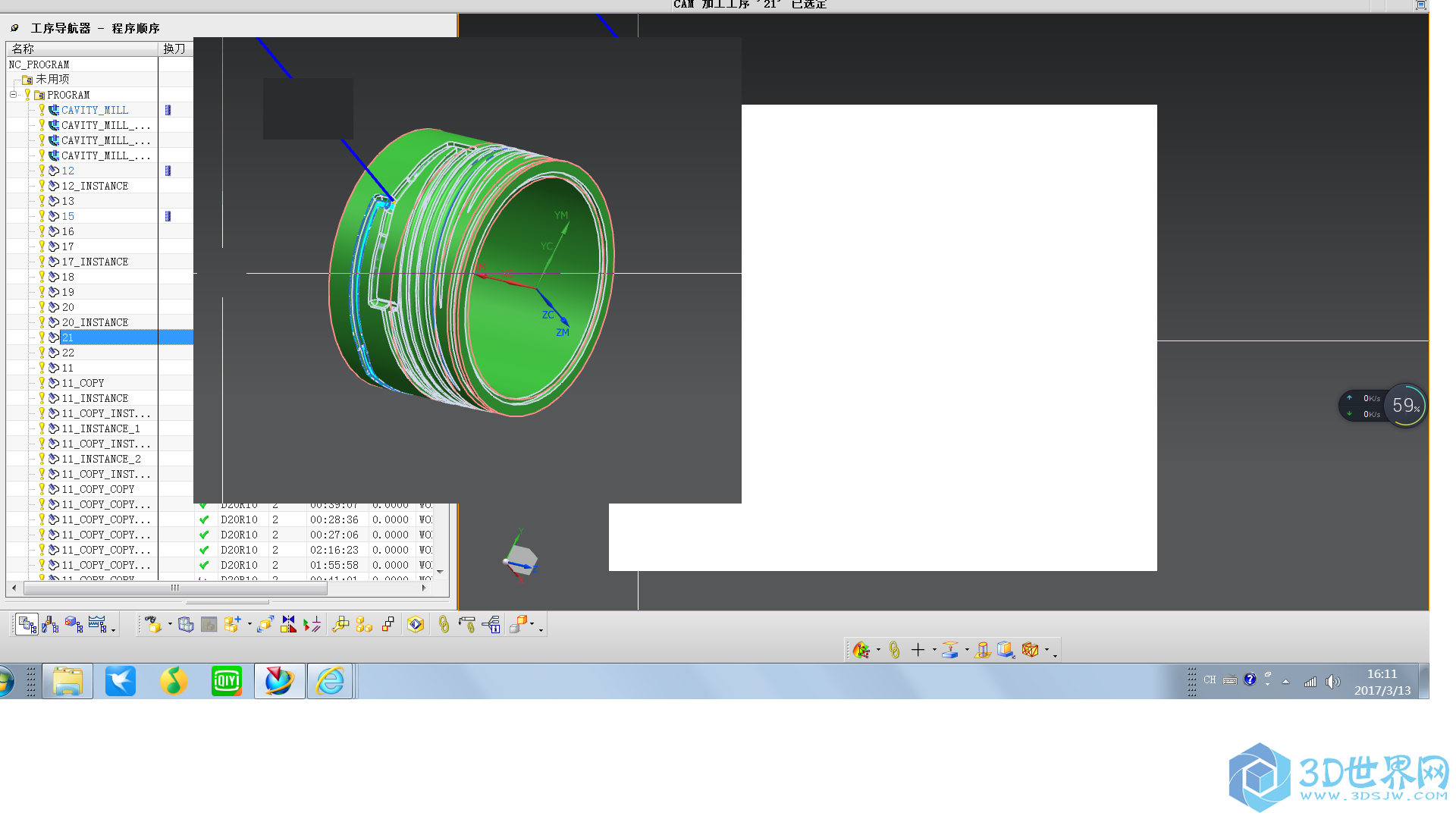This screenshot has height=819, width=1456.
Task: Select first CAVITY_MILL operation
Action: click(x=95, y=110)
